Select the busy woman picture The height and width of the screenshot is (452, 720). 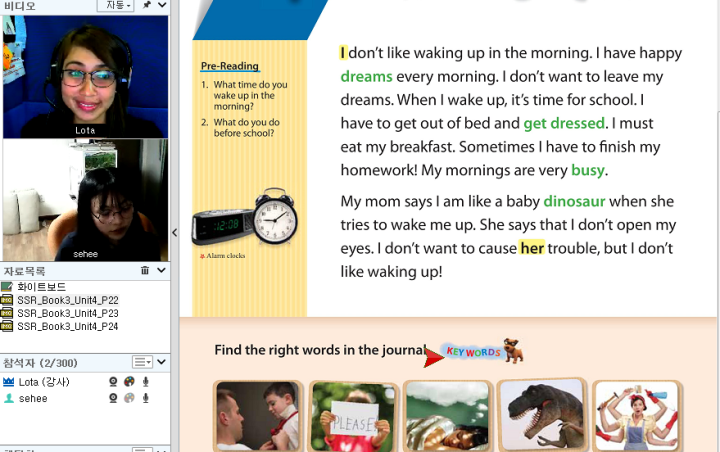(x=637, y=415)
